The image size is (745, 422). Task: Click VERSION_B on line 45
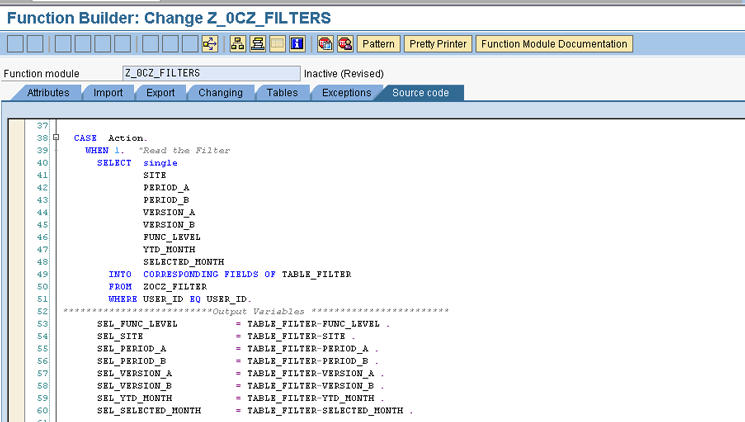pyautogui.click(x=169, y=225)
